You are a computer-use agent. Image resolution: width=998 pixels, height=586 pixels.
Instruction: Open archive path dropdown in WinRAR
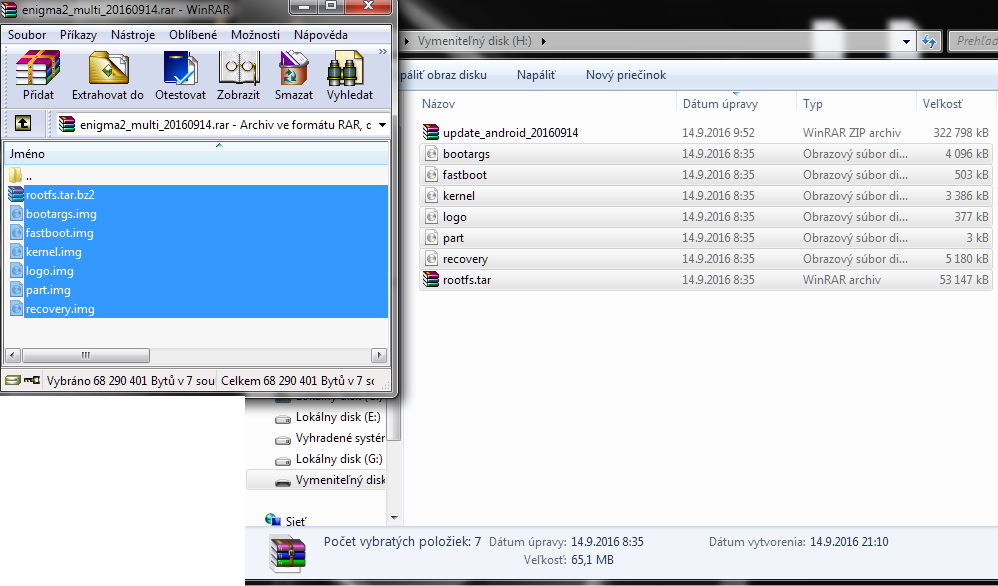click(x=382, y=125)
